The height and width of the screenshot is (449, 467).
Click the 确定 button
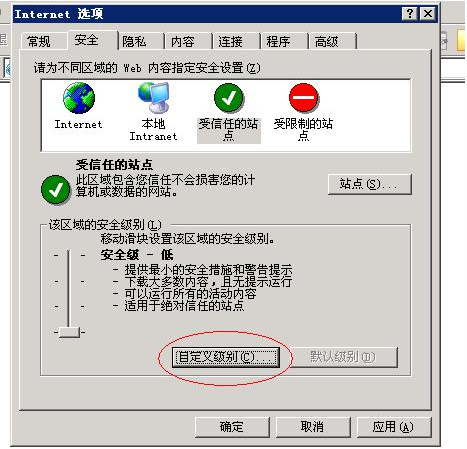232,427
